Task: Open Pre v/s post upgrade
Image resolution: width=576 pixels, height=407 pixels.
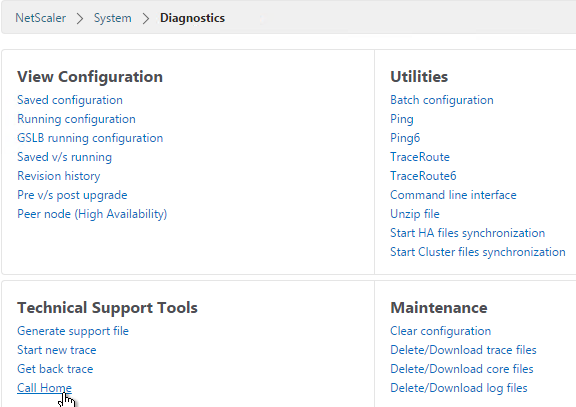Action: pyautogui.click(x=72, y=195)
